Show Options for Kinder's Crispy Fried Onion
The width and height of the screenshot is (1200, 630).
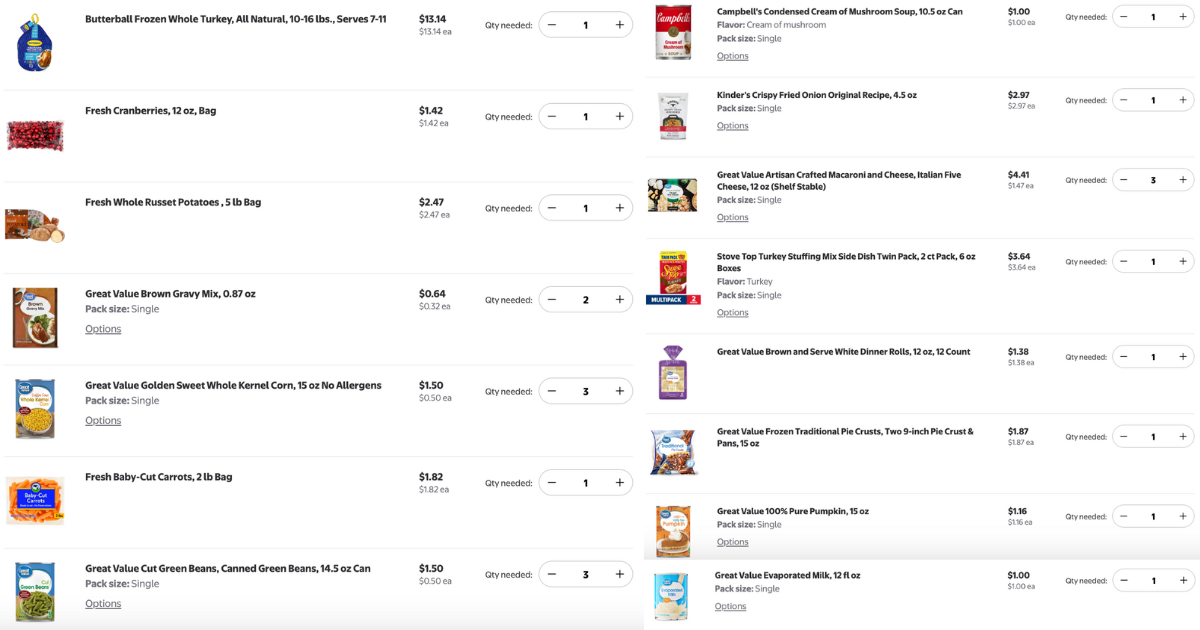click(x=732, y=126)
